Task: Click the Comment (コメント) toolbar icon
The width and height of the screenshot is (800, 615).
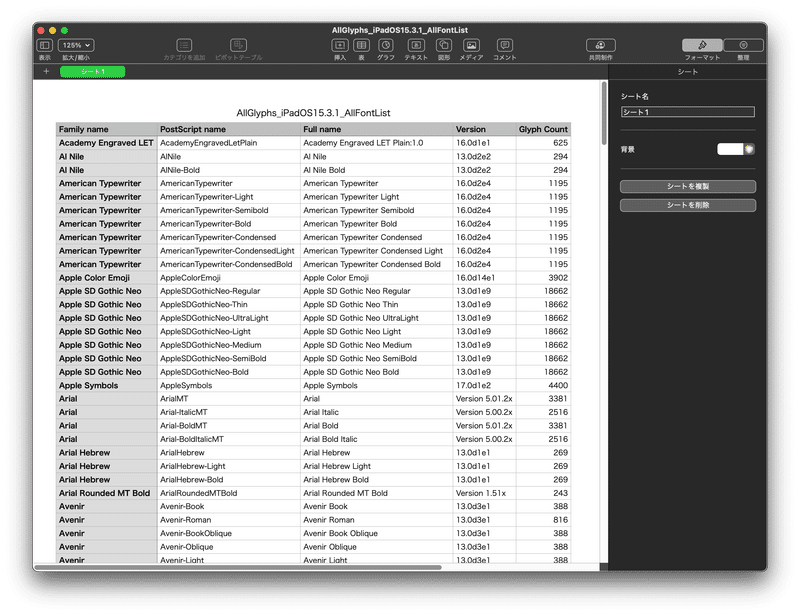Action: [505, 45]
